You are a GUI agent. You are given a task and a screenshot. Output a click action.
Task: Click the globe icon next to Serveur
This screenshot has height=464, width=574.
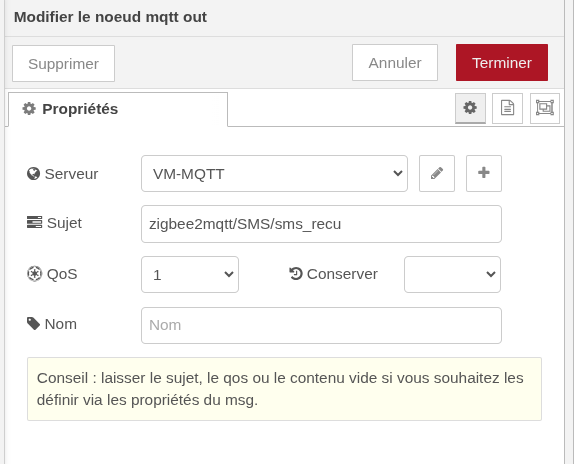click(x=33, y=174)
